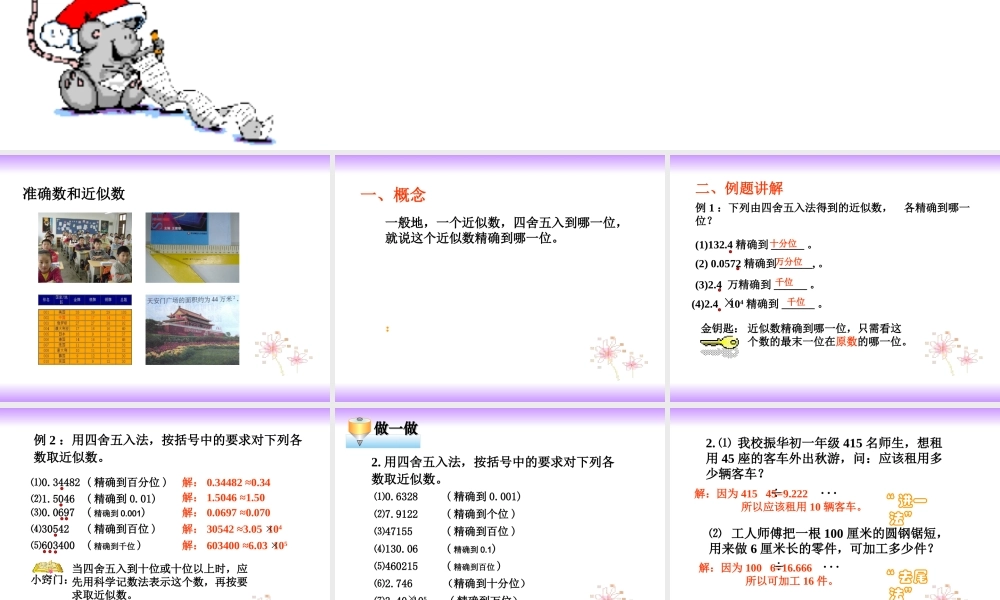
Task: Click the pencil icon next to 做一做
Action: pos(359,432)
